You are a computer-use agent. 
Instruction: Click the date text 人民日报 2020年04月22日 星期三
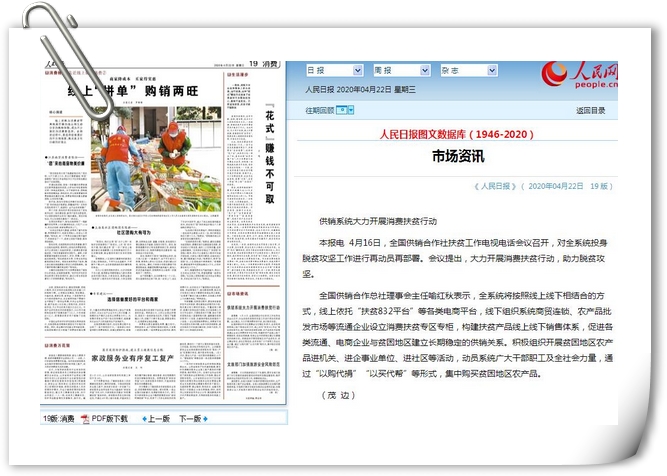click(x=360, y=90)
